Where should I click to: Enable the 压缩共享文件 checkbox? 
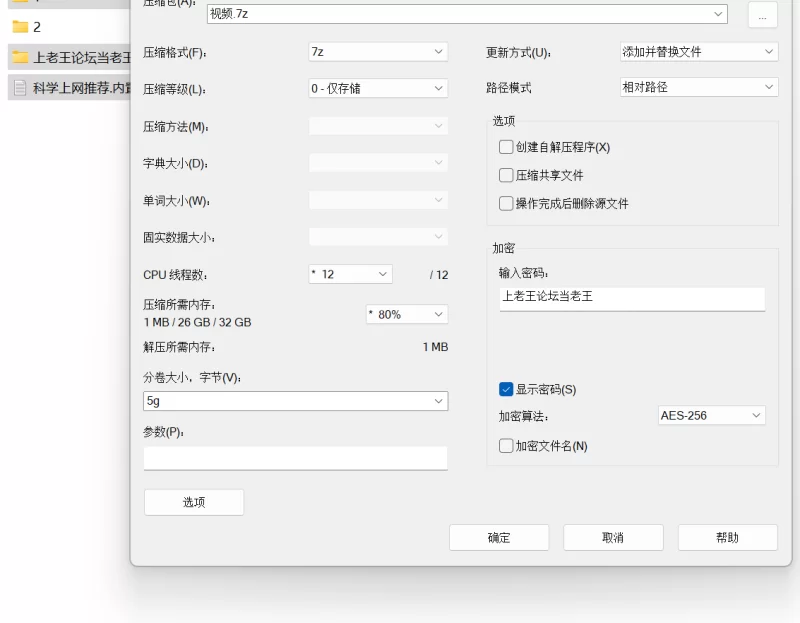coord(506,176)
